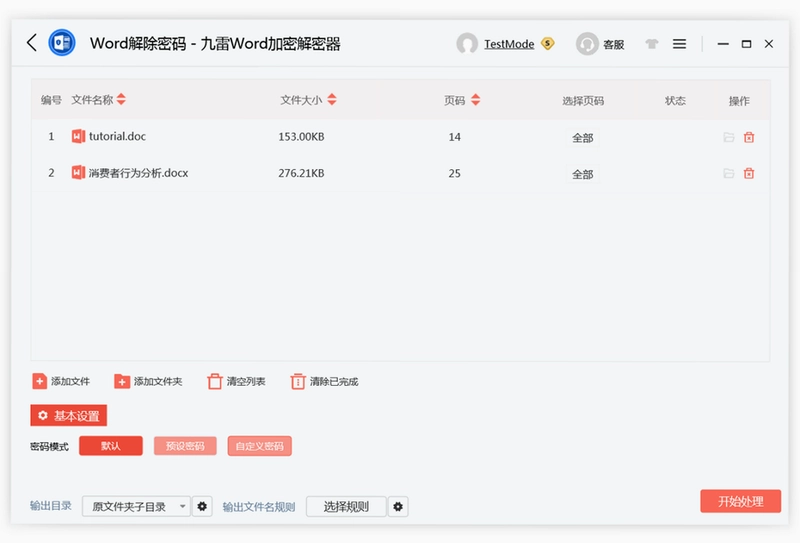Click the 选择页码 column header
The width and height of the screenshot is (800, 543).
tap(583, 101)
